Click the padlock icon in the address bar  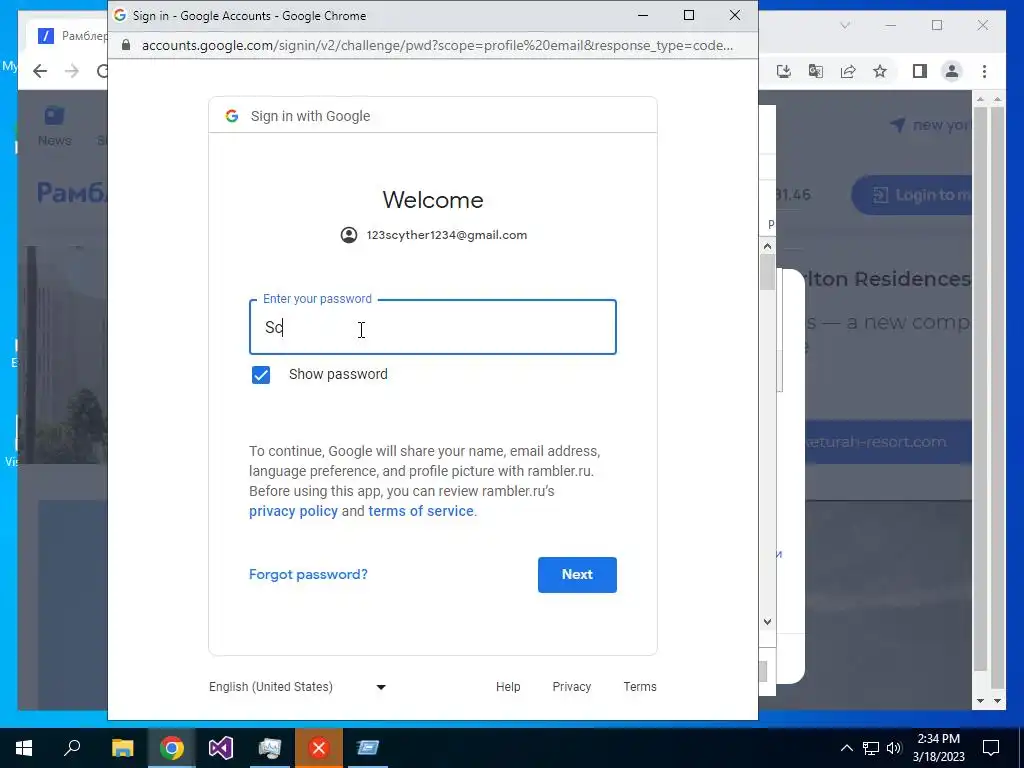coord(126,45)
